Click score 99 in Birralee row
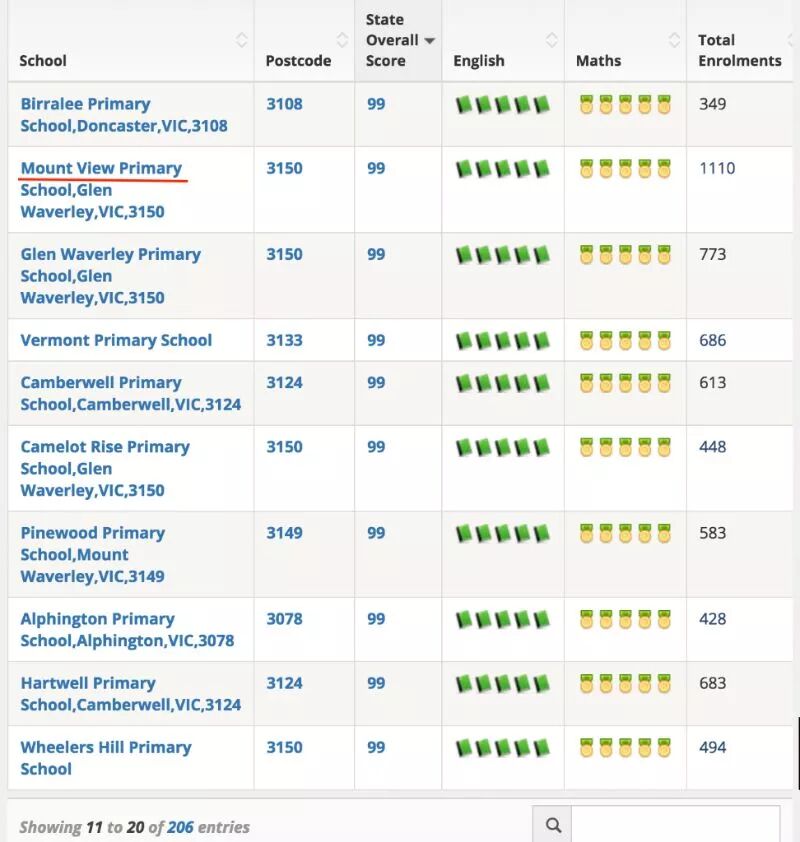Viewport: 800px width, 842px height. pos(376,104)
